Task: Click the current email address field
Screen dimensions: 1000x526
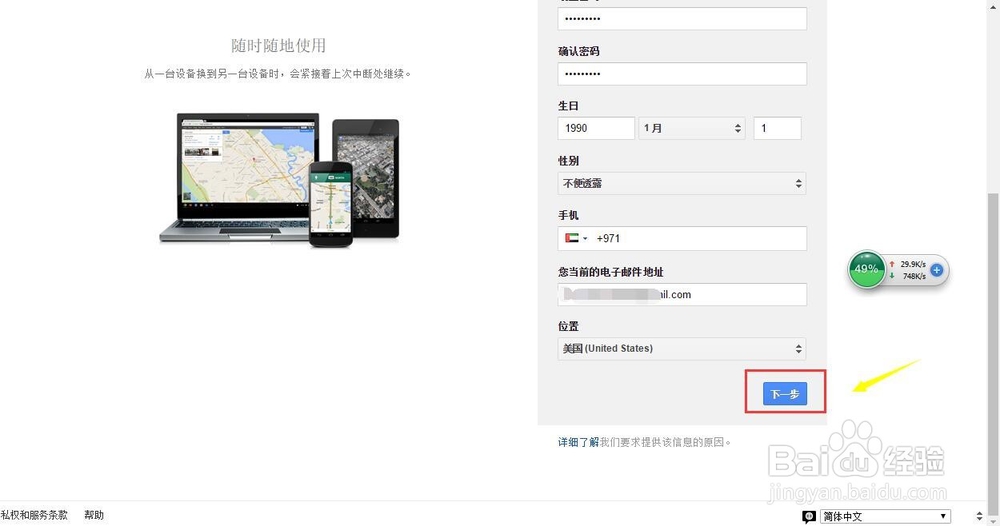Action: coord(682,295)
